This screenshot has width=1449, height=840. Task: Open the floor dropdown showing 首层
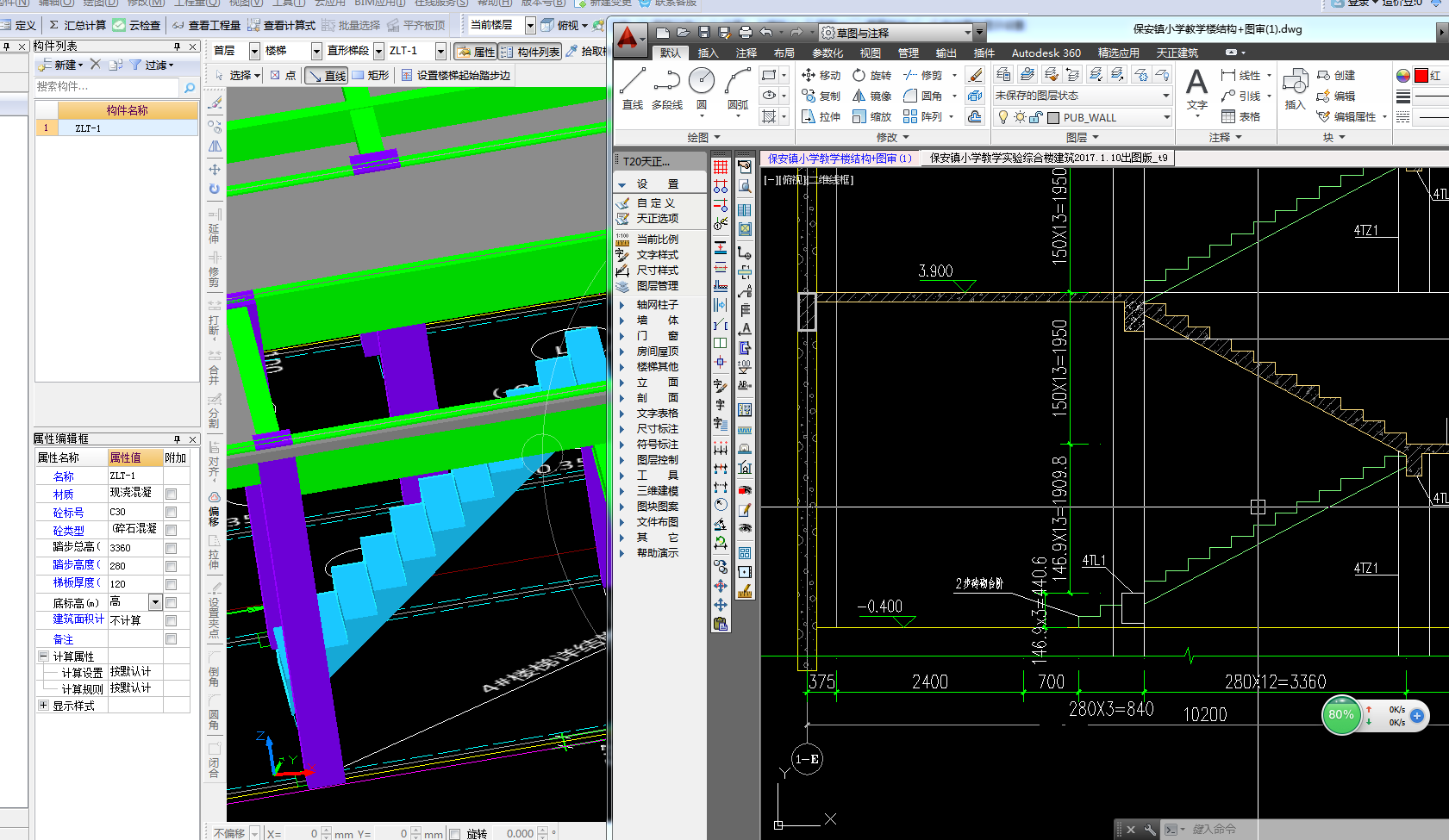[254, 52]
